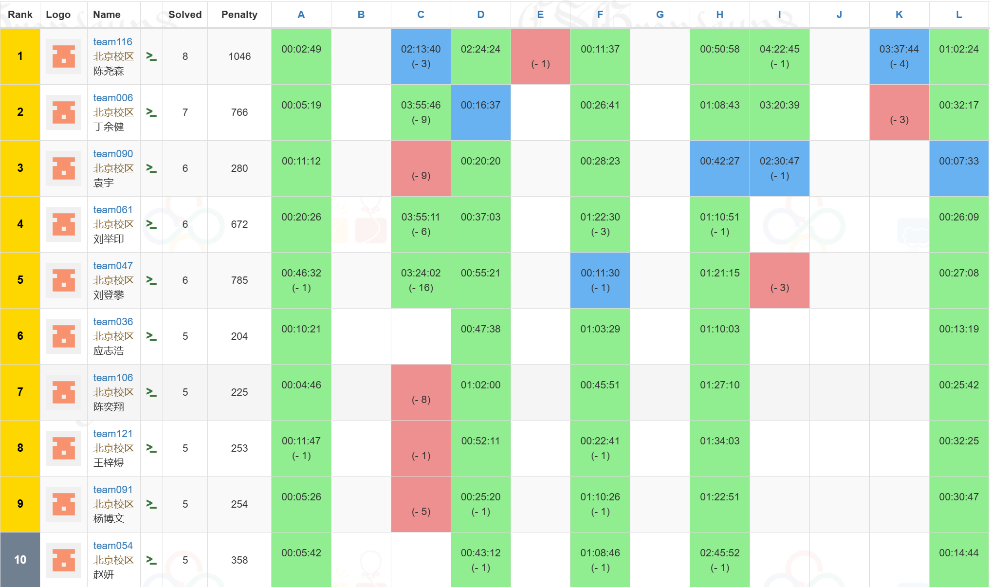Open problem L column header link

click(x=959, y=15)
